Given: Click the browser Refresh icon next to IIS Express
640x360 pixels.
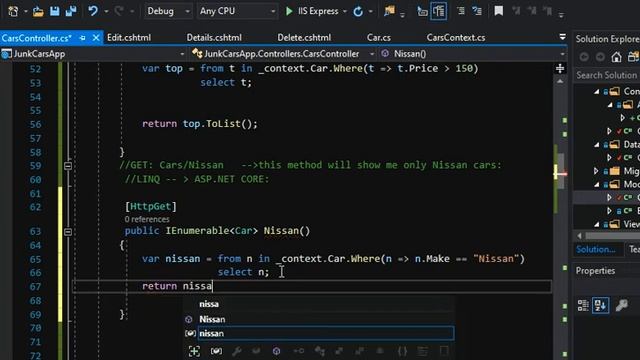Looking at the screenshot, I should click(x=358, y=11).
